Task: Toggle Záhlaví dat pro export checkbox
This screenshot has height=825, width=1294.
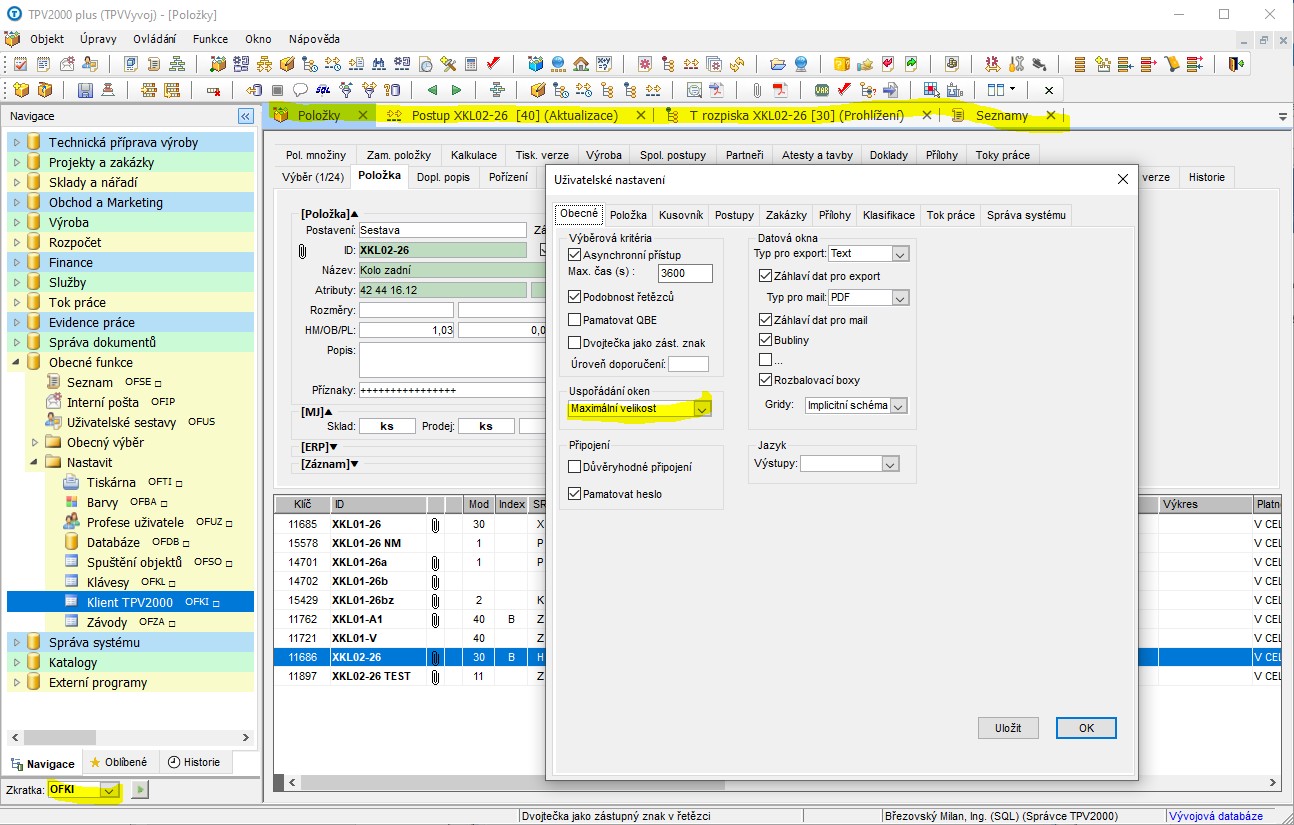Action: (x=765, y=276)
